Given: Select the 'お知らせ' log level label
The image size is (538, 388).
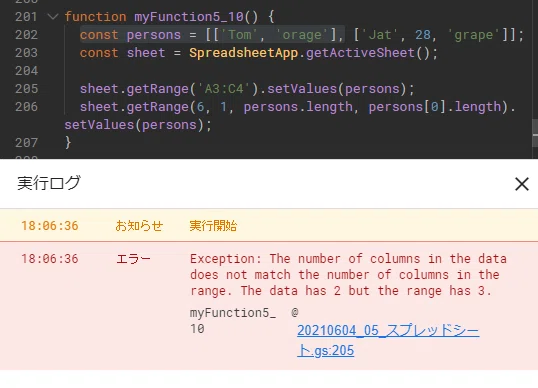Looking at the screenshot, I should coord(139,226).
